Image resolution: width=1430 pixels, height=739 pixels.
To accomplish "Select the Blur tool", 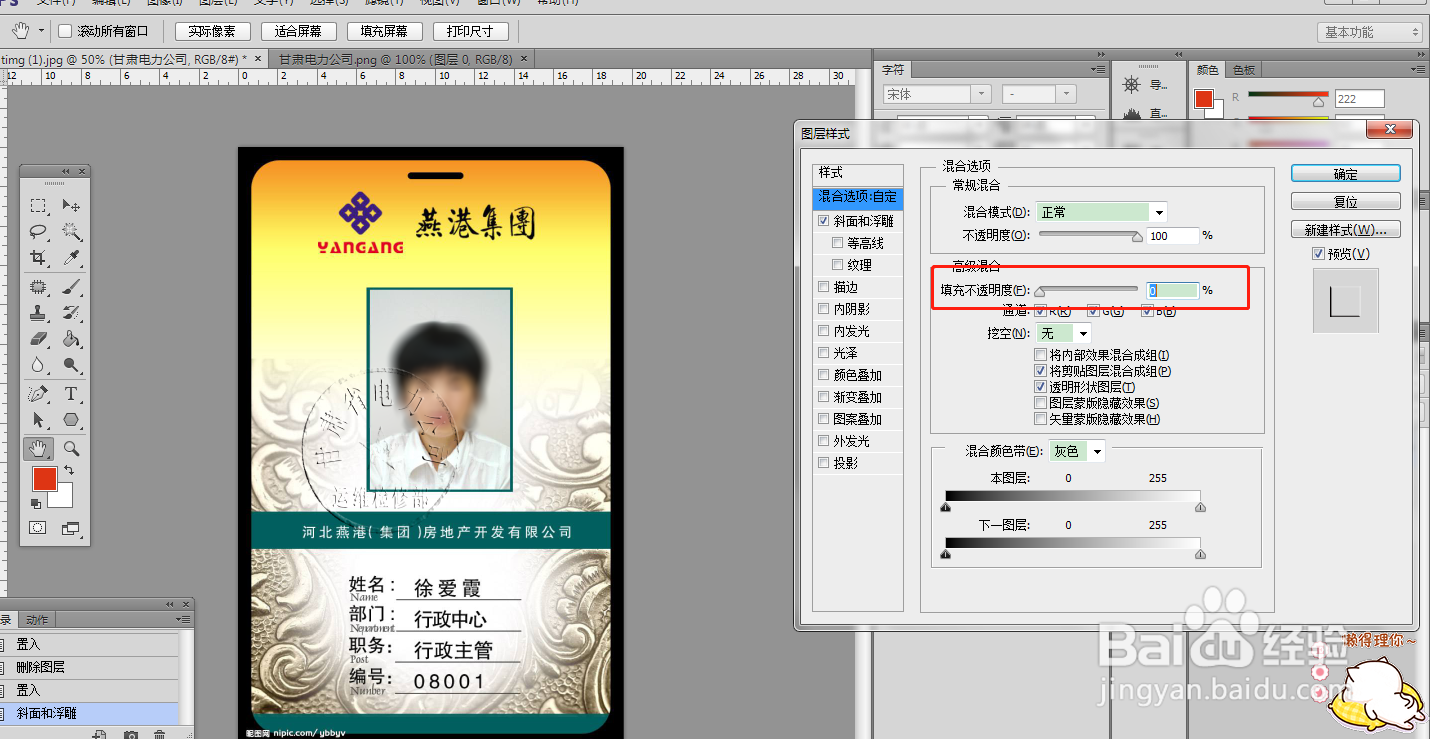I will (x=38, y=365).
